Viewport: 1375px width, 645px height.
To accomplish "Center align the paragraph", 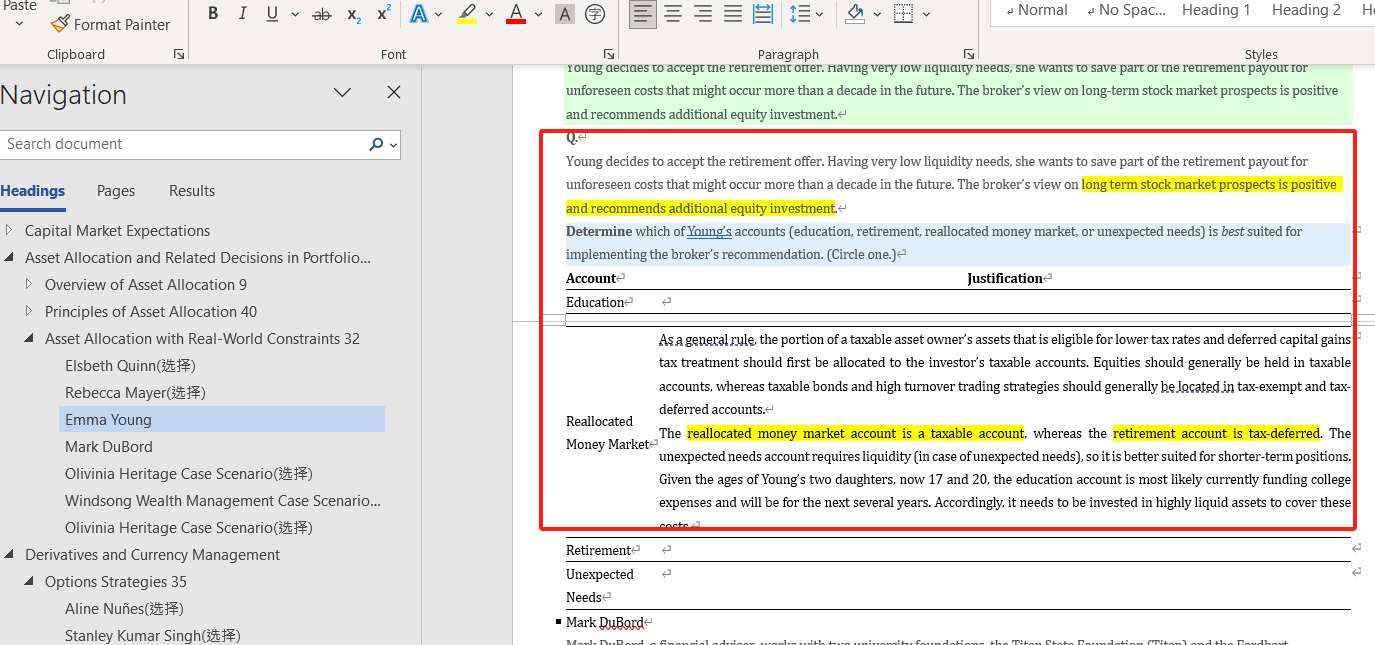I will pos(673,14).
